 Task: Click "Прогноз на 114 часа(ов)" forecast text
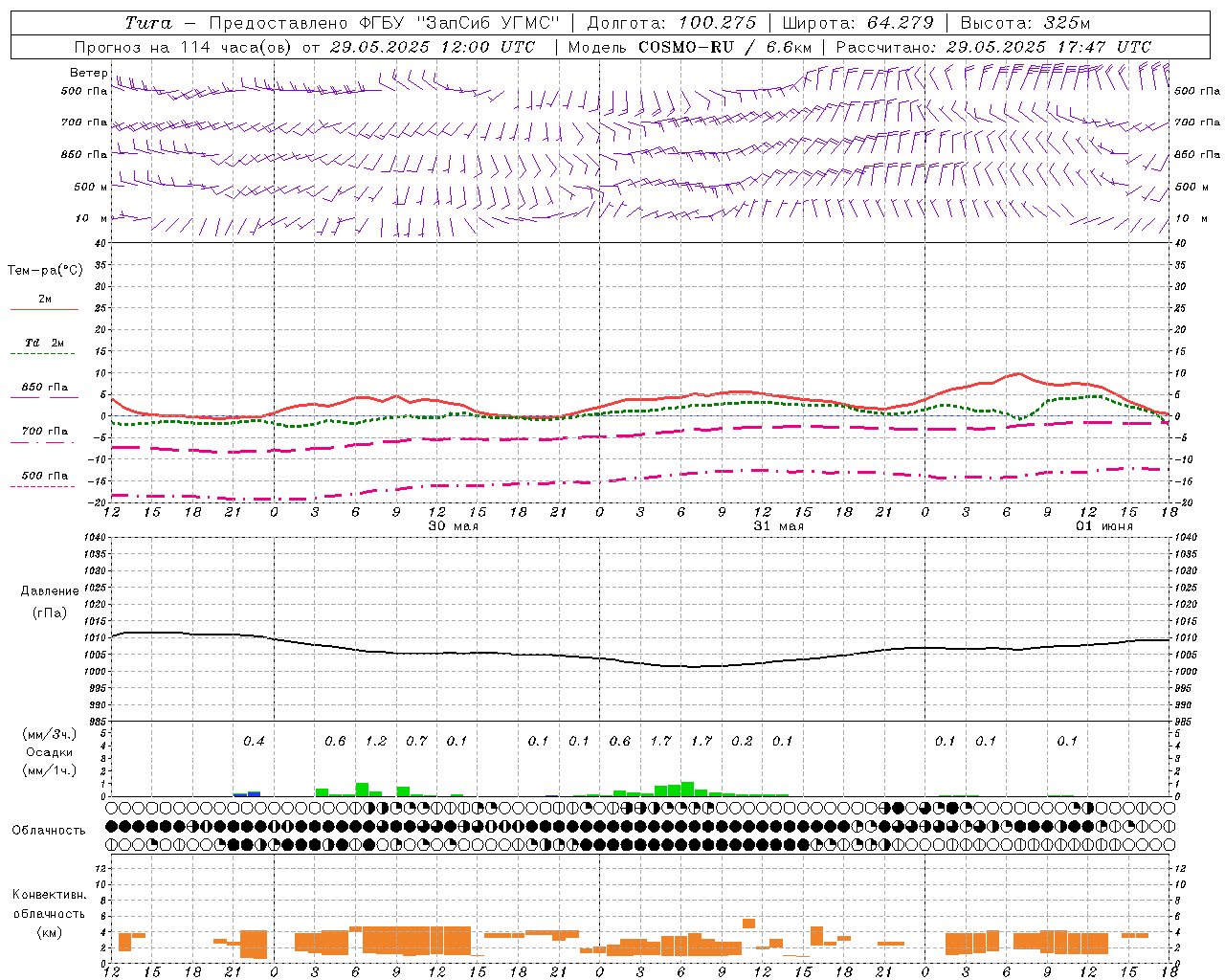(x=185, y=47)
